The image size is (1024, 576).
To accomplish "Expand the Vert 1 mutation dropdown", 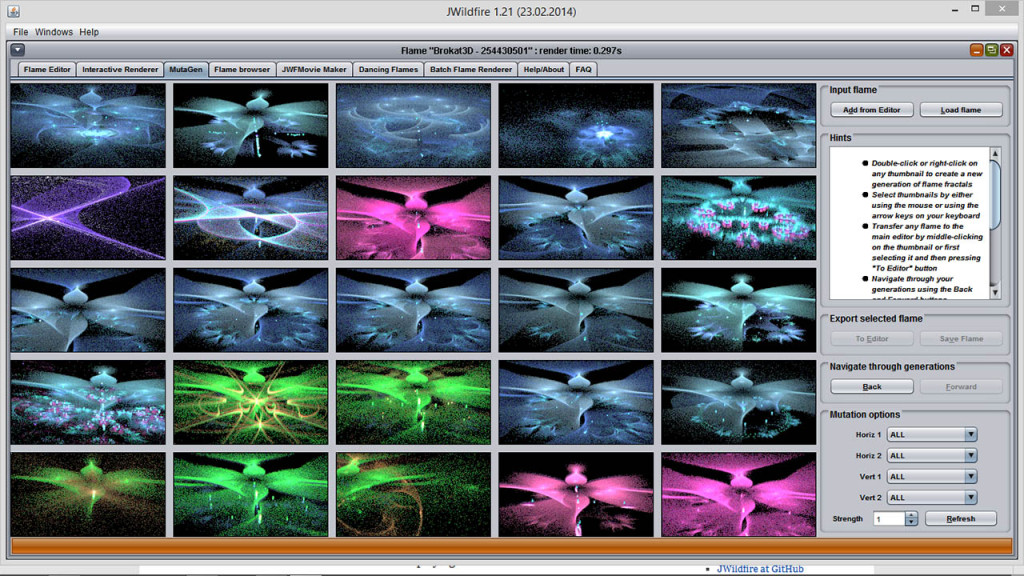I will point(970,476).
